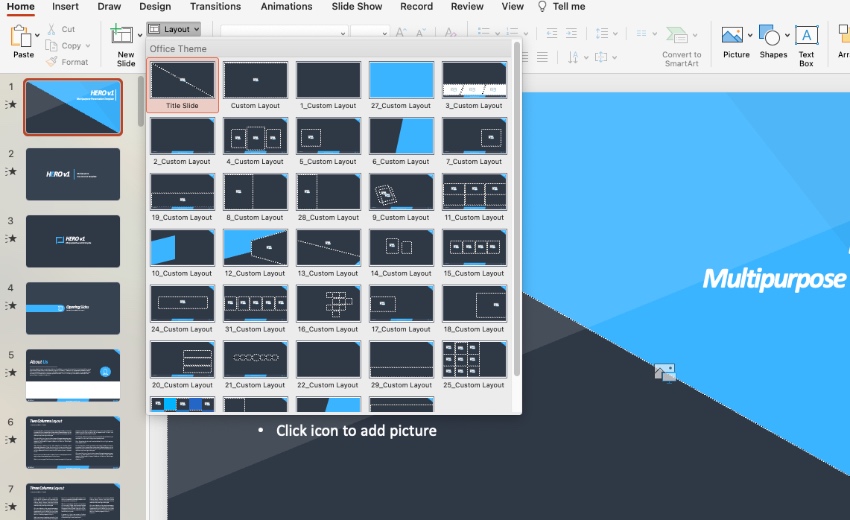This screenshot has height=520, width=850.
Task: Open the Picture dropdown arrow
Action: (750, 35)
